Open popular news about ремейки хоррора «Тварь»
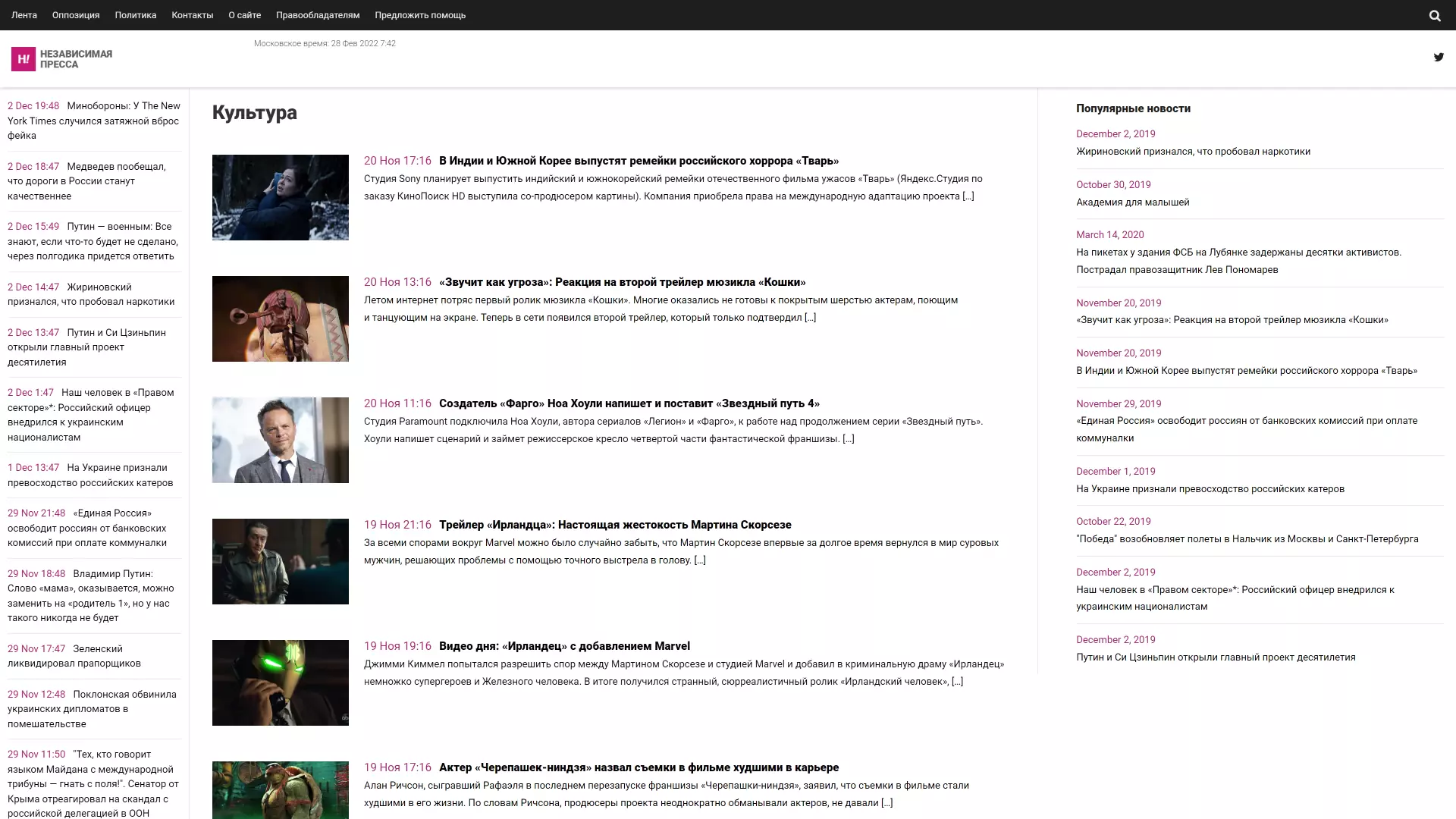This screenshot has width=1456, height=819. coord(1246,371)
